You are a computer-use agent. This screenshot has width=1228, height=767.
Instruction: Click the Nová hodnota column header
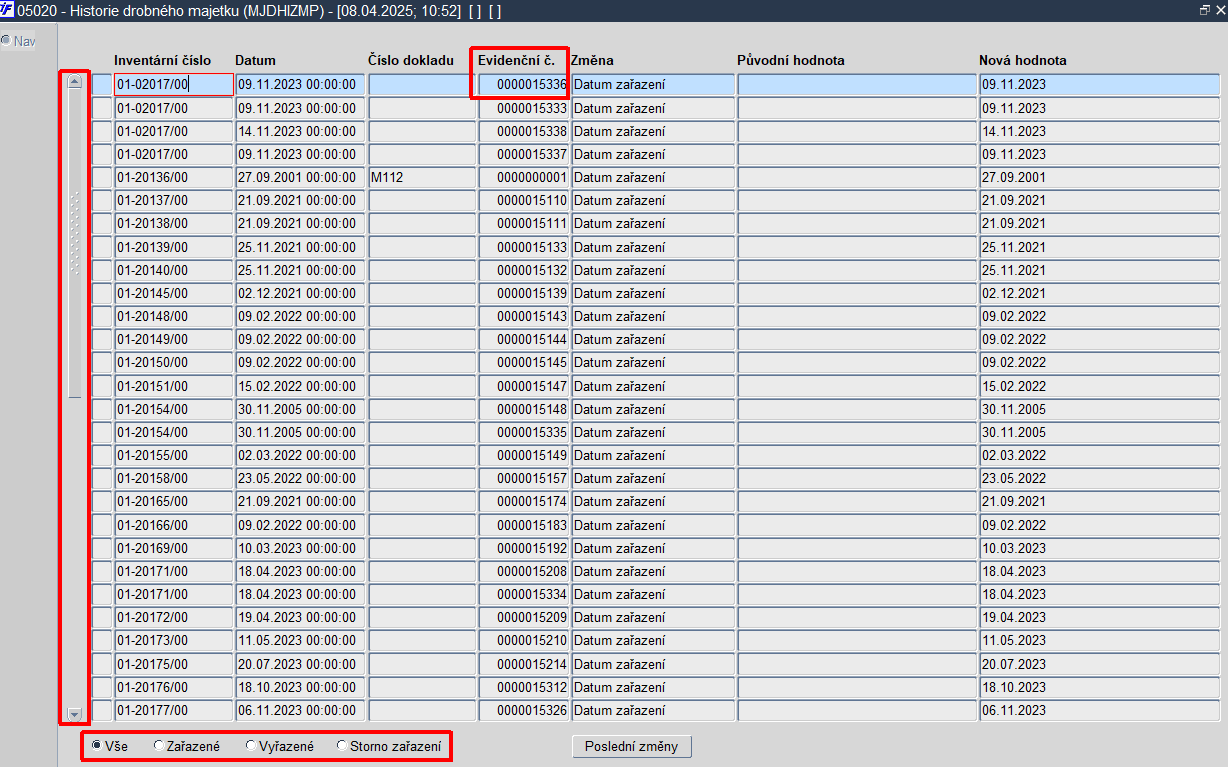pyautogui.click(x=1023, y=60)
